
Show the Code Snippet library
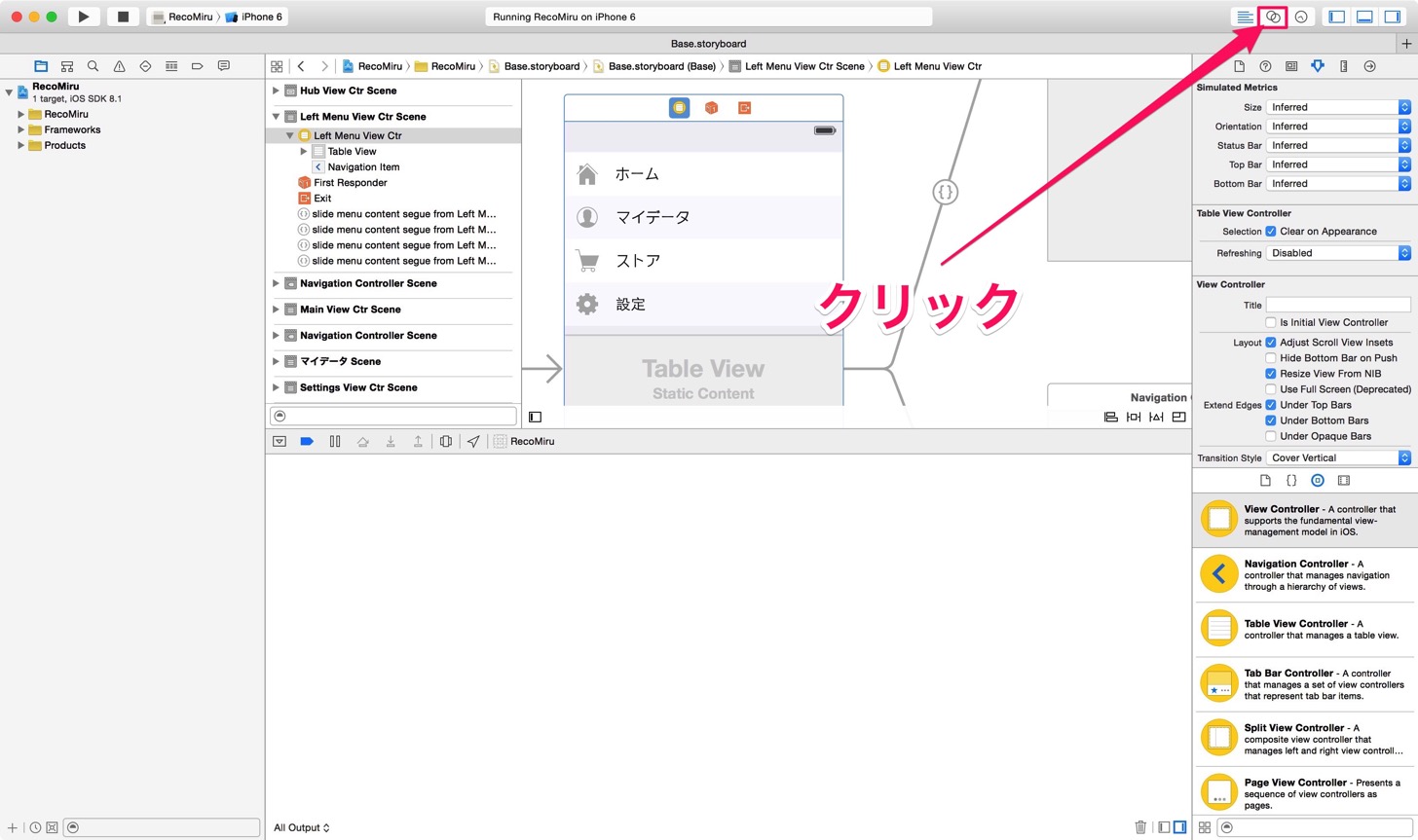(1291, 480)
